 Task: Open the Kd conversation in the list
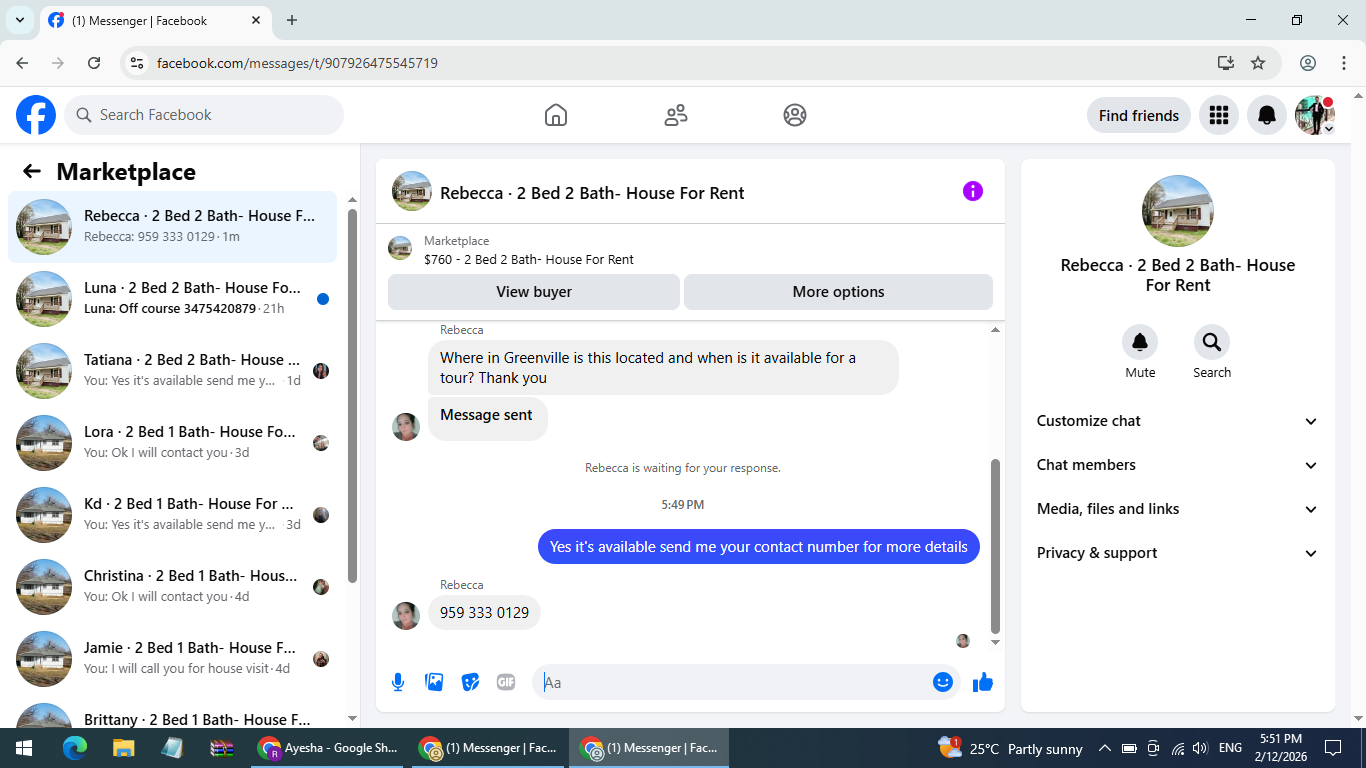(172, 515)
